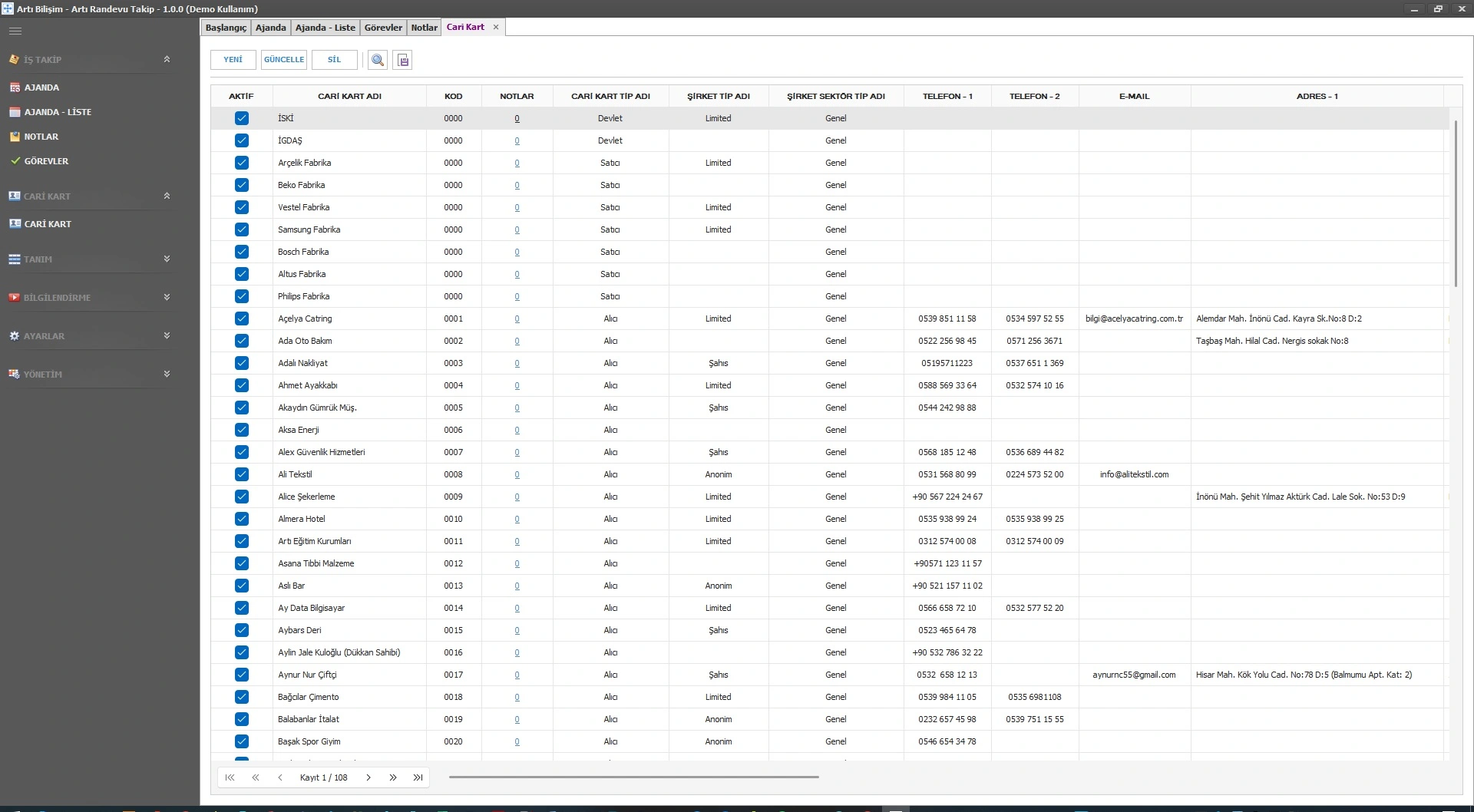Click the YENİ button
1474x812 pixels.
pos(233,60)
